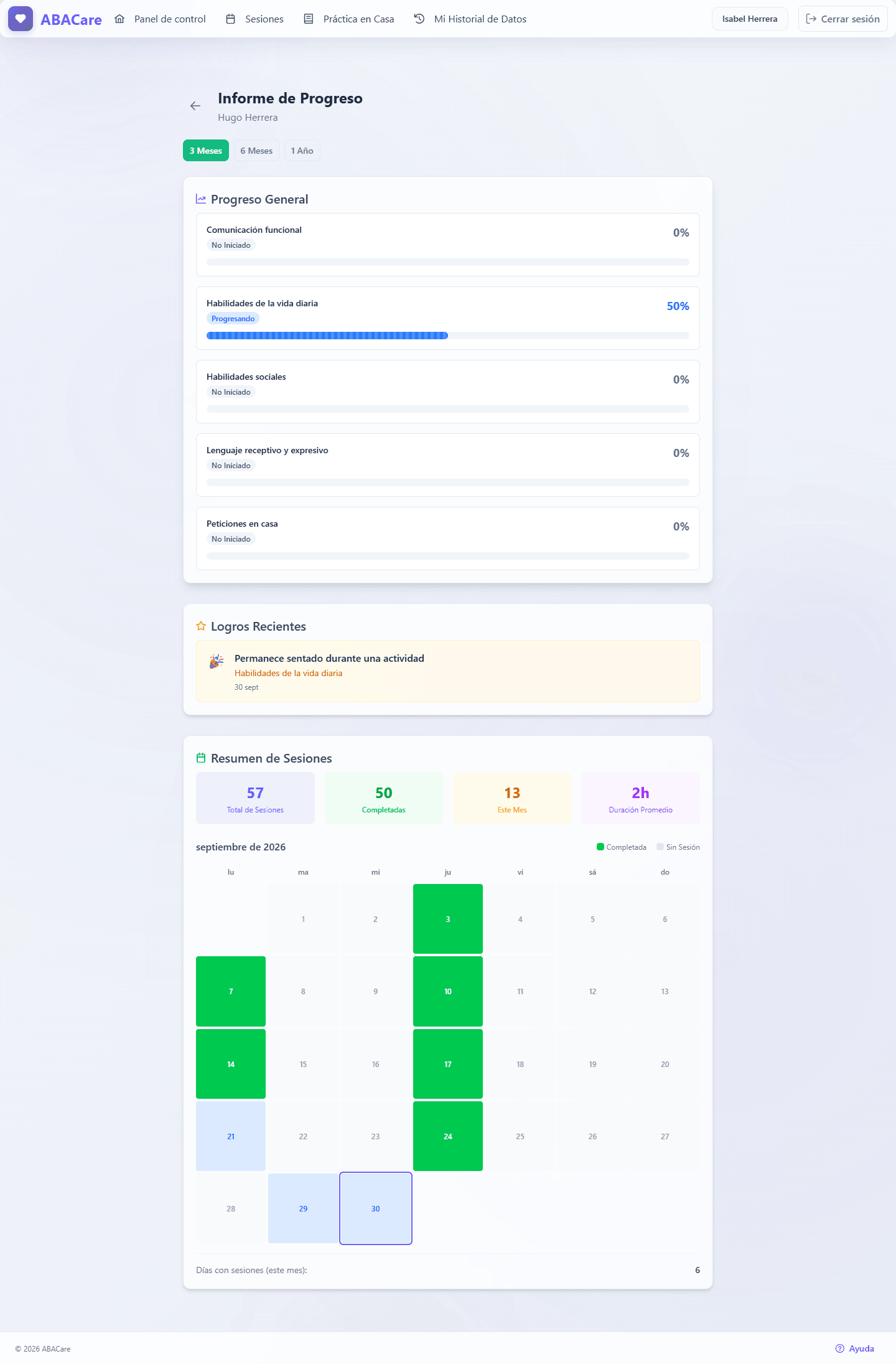
Task: Switch the period to 6 Meses
Action: coord(256,151)
